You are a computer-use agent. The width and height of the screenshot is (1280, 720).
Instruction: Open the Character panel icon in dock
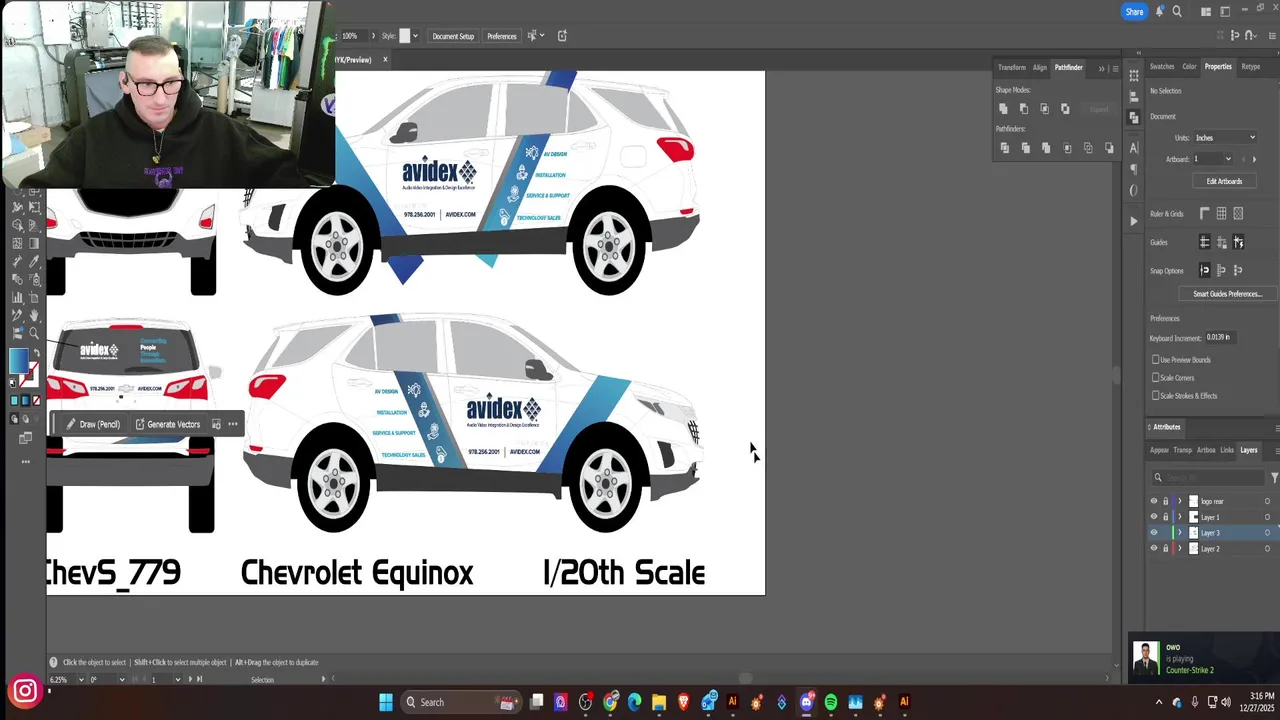tap(1134, 148)
